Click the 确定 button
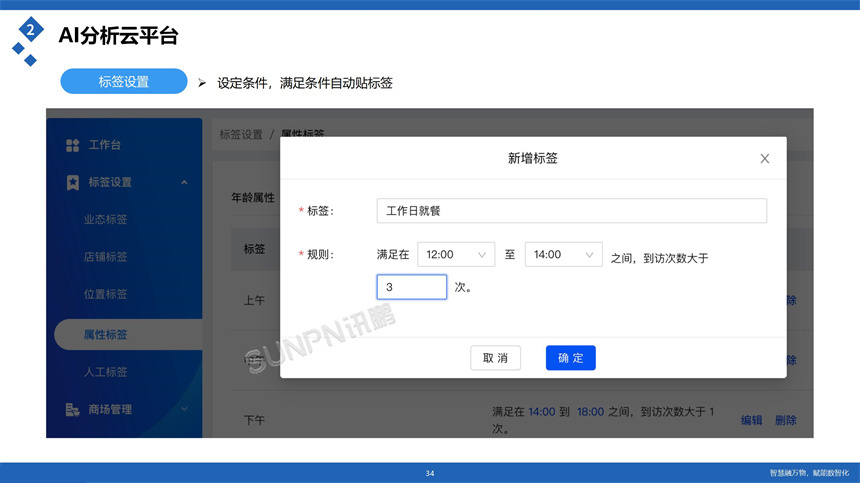This screenshot has width=860, height=483. [x=570, y=358]
